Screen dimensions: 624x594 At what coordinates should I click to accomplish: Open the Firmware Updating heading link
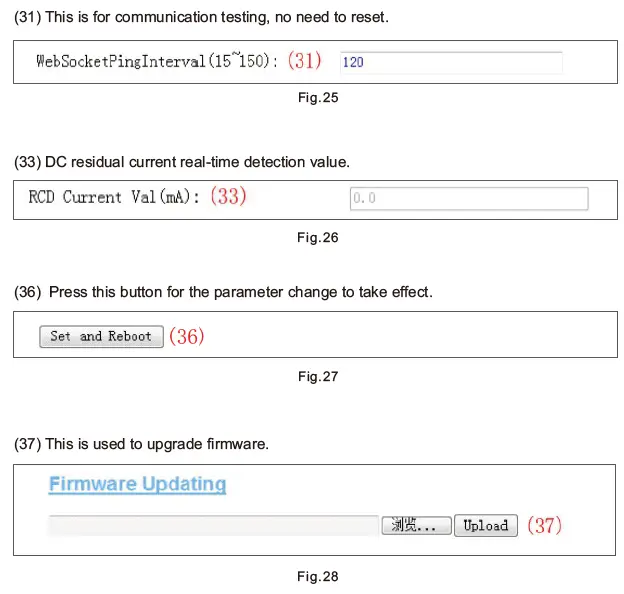(137, 485)
